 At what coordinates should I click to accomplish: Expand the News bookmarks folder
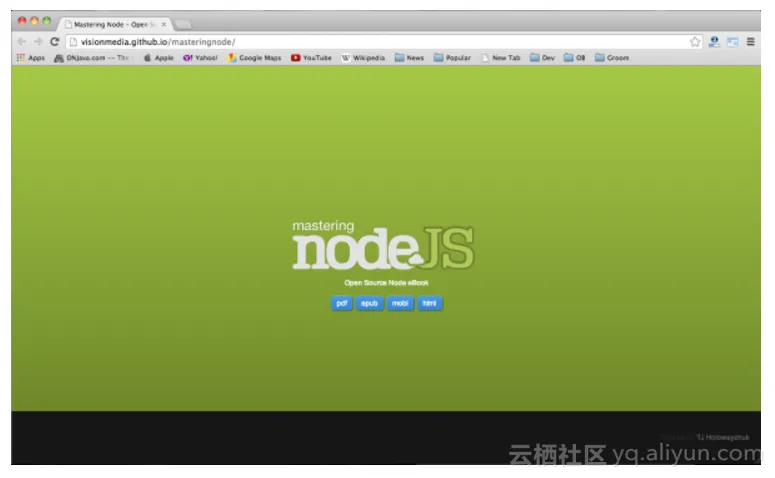click(x=409, y=58)
